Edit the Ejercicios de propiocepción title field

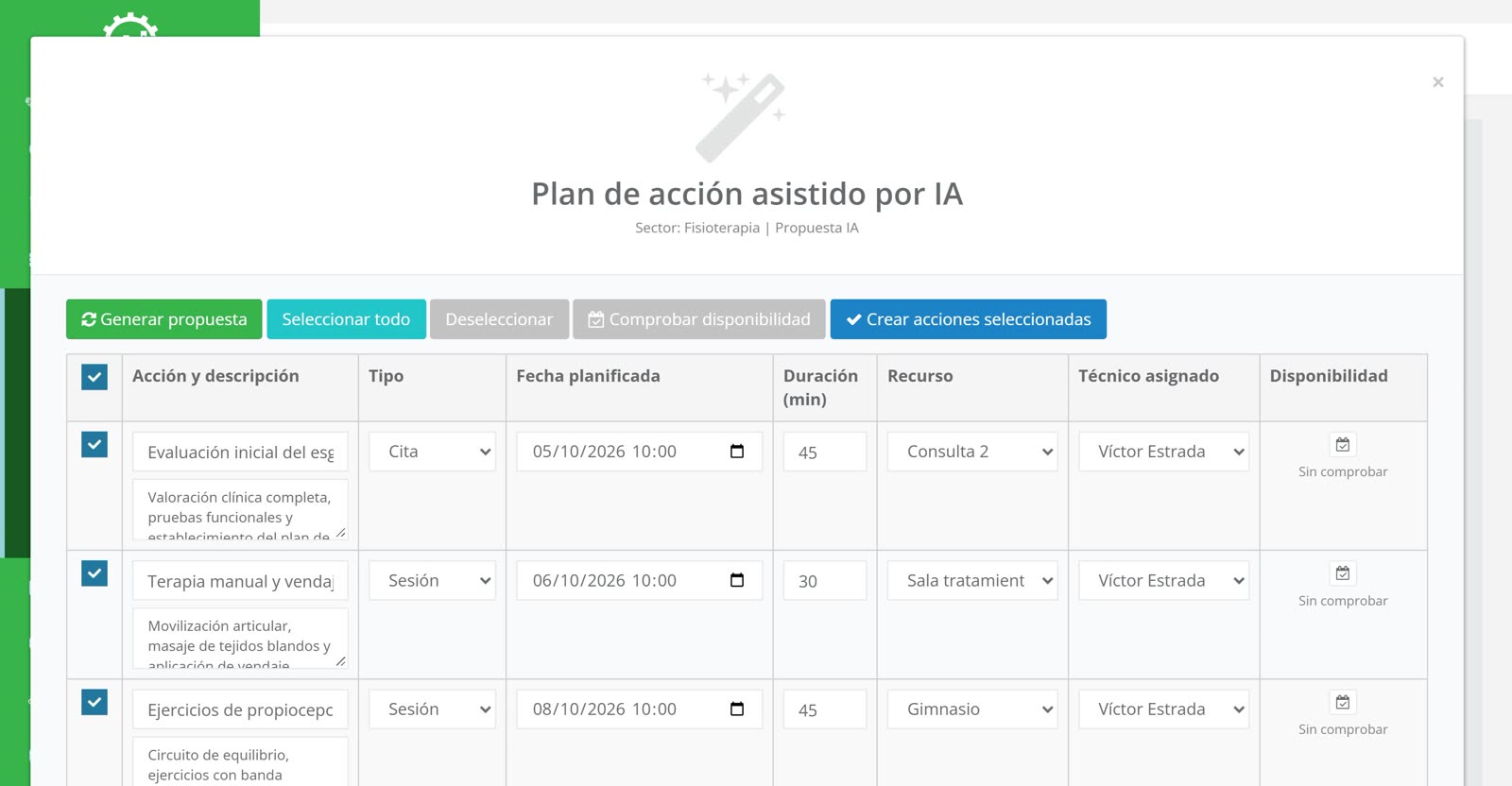[240, 709]
